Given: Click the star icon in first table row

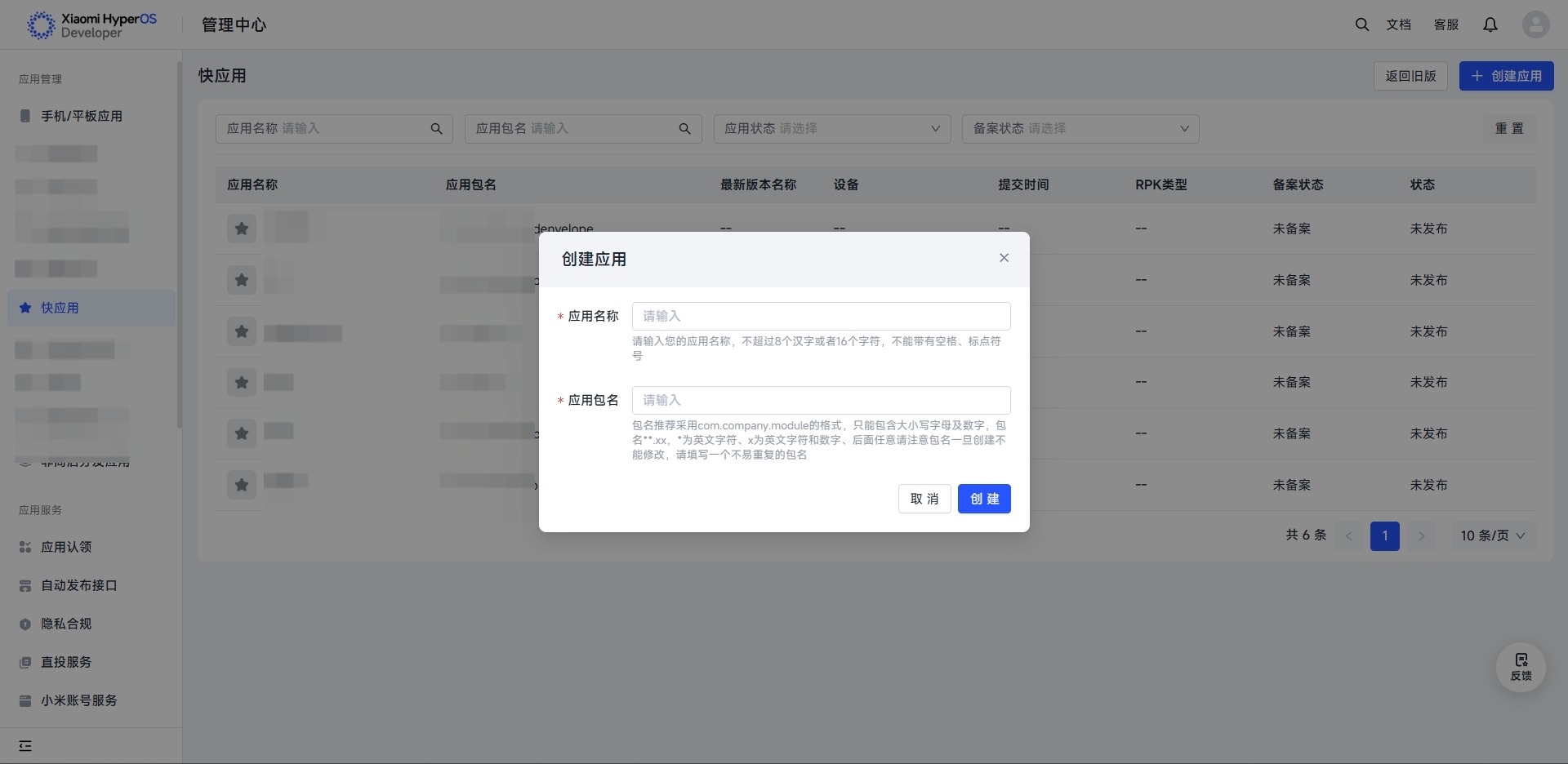Looking at the screenshot, I should [x=242, y=229].
